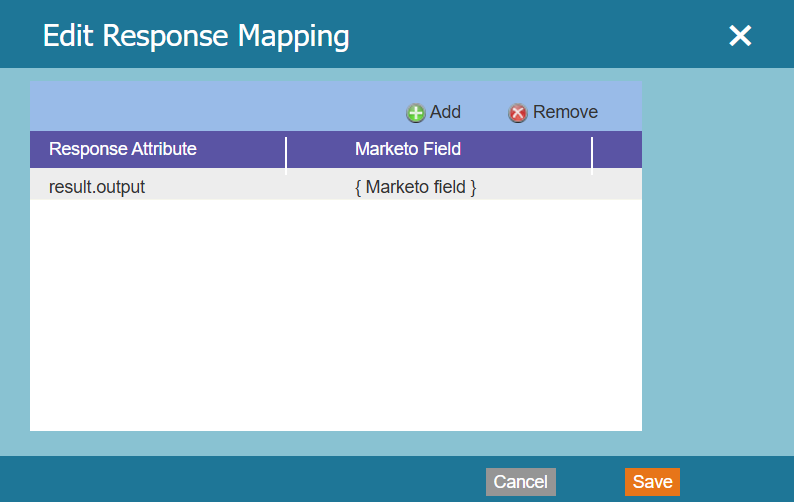Click footer bar area left of Cancel
Viewport: 794px width, 502px height.
(x=240, y=480)
